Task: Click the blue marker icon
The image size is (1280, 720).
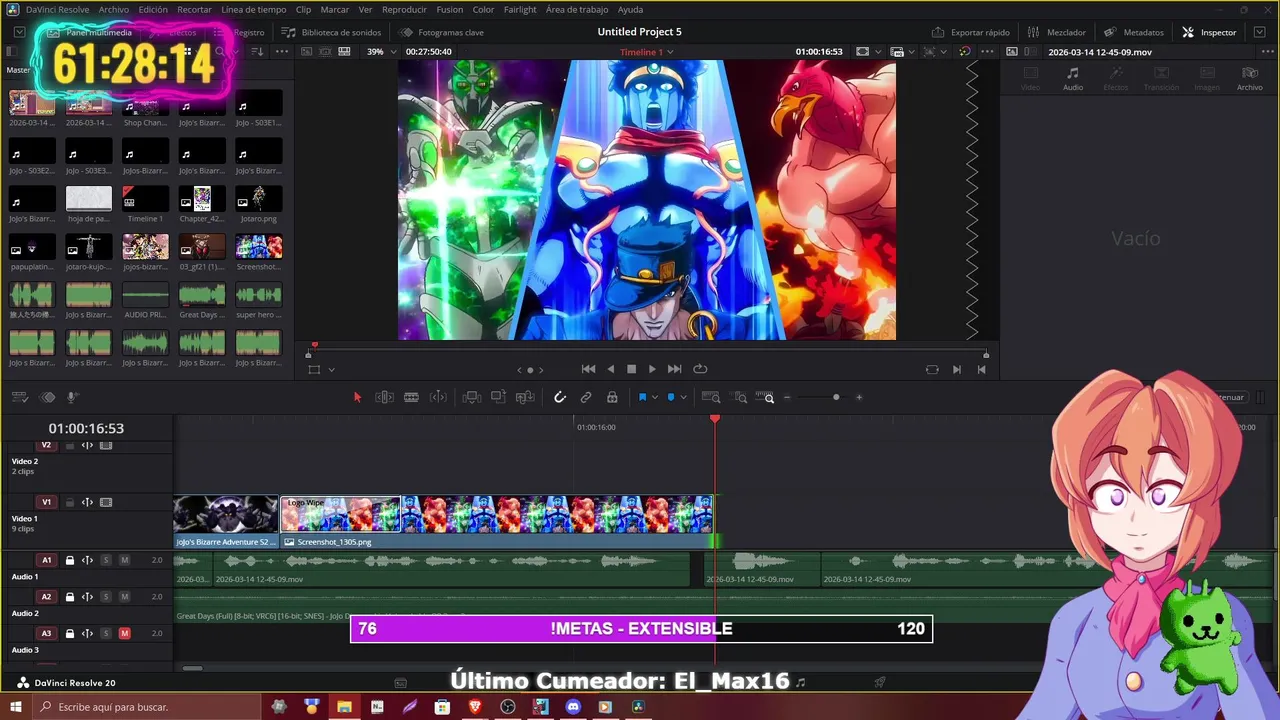Action: click(671, 397)
